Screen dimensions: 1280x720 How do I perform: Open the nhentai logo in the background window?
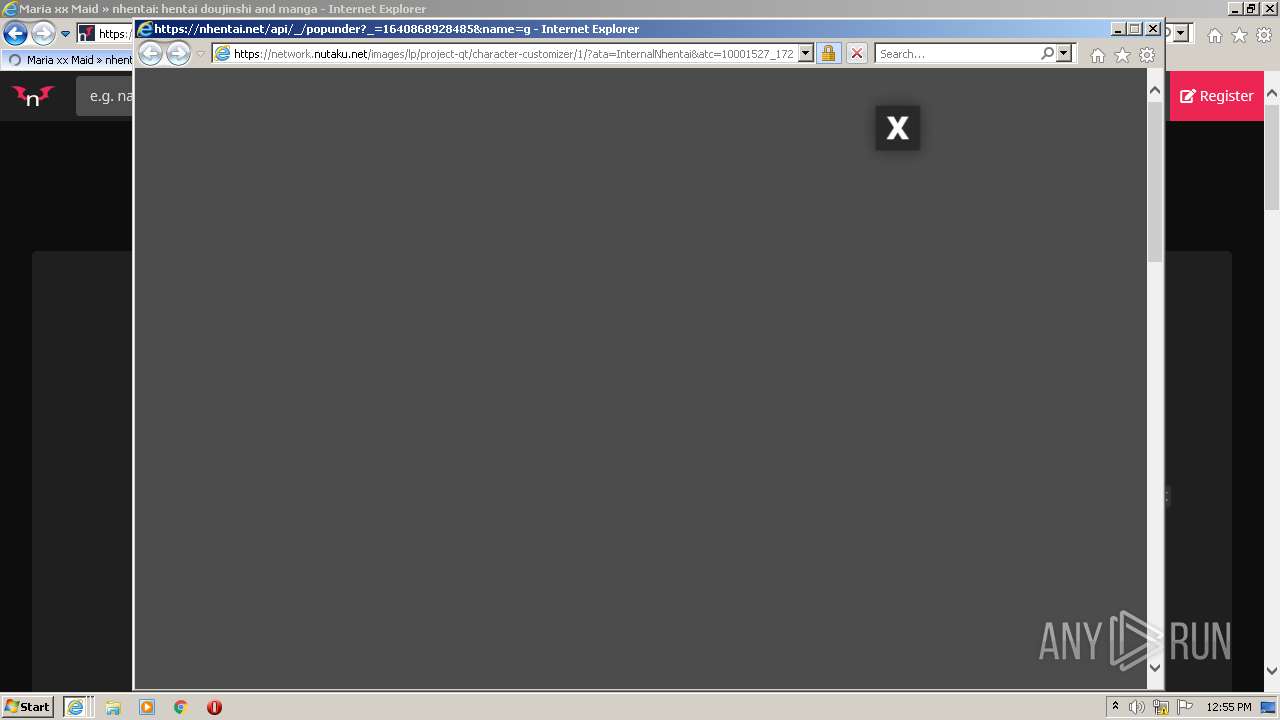(x=33, y=96)
